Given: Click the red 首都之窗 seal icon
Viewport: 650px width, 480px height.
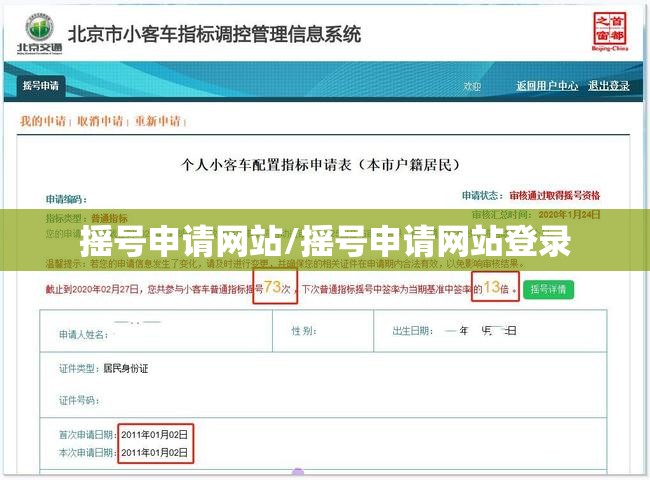Looking at the screenshot, I should [x=610, y=32].
